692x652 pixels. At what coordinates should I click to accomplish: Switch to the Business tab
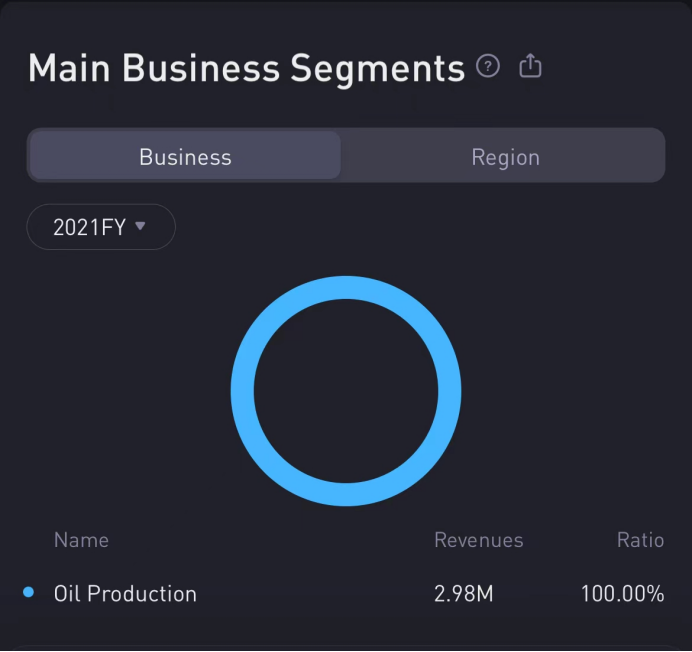(x=185, y=157)
